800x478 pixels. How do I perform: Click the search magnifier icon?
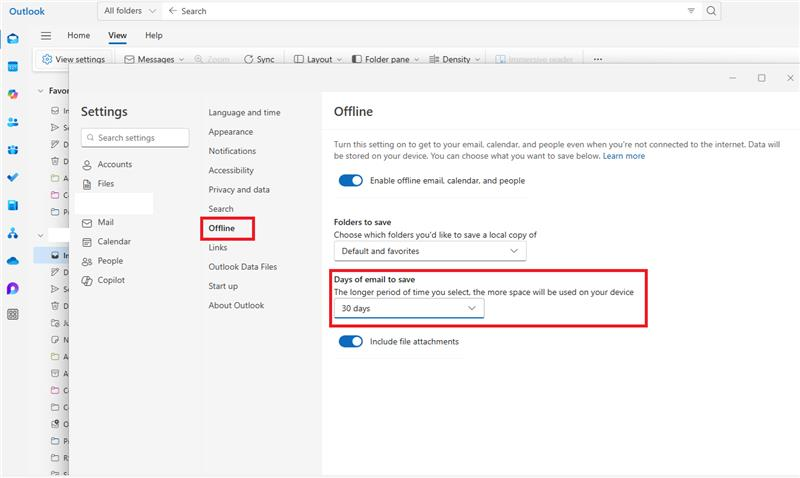[x=711, y=11]
